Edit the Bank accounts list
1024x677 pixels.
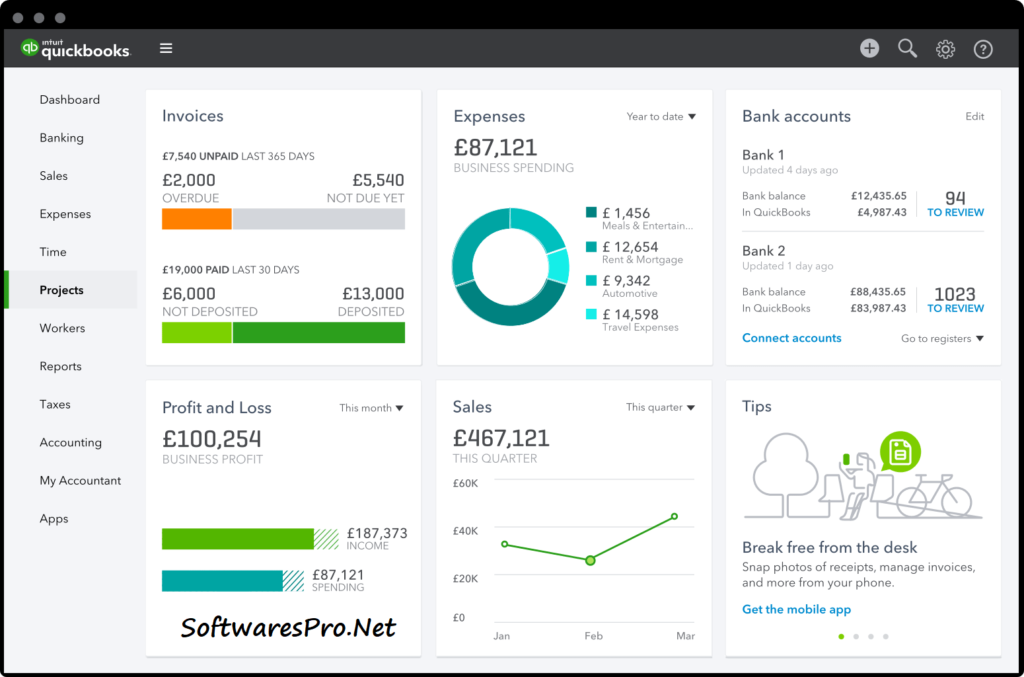coord(975,117)
